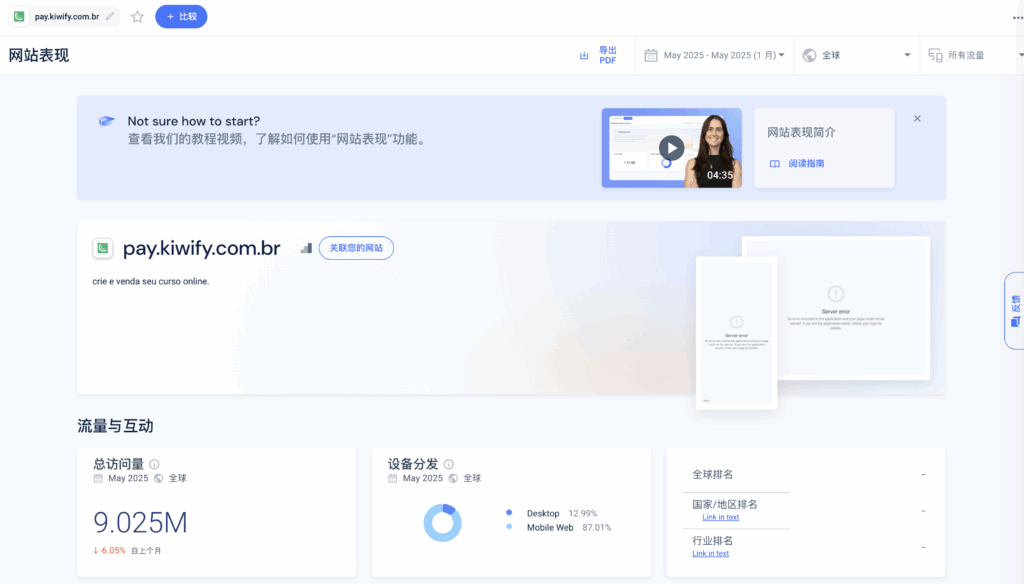The width and height of the screenshot is (1024, 584).
Task: Click the desktop site preview screenshot
Action: (853, 308)
